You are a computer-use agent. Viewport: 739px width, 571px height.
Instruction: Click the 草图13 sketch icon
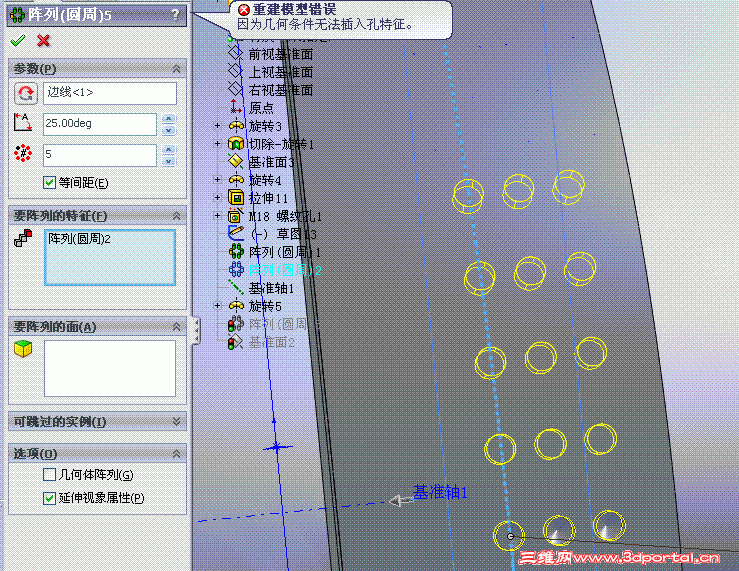(236, 233)
